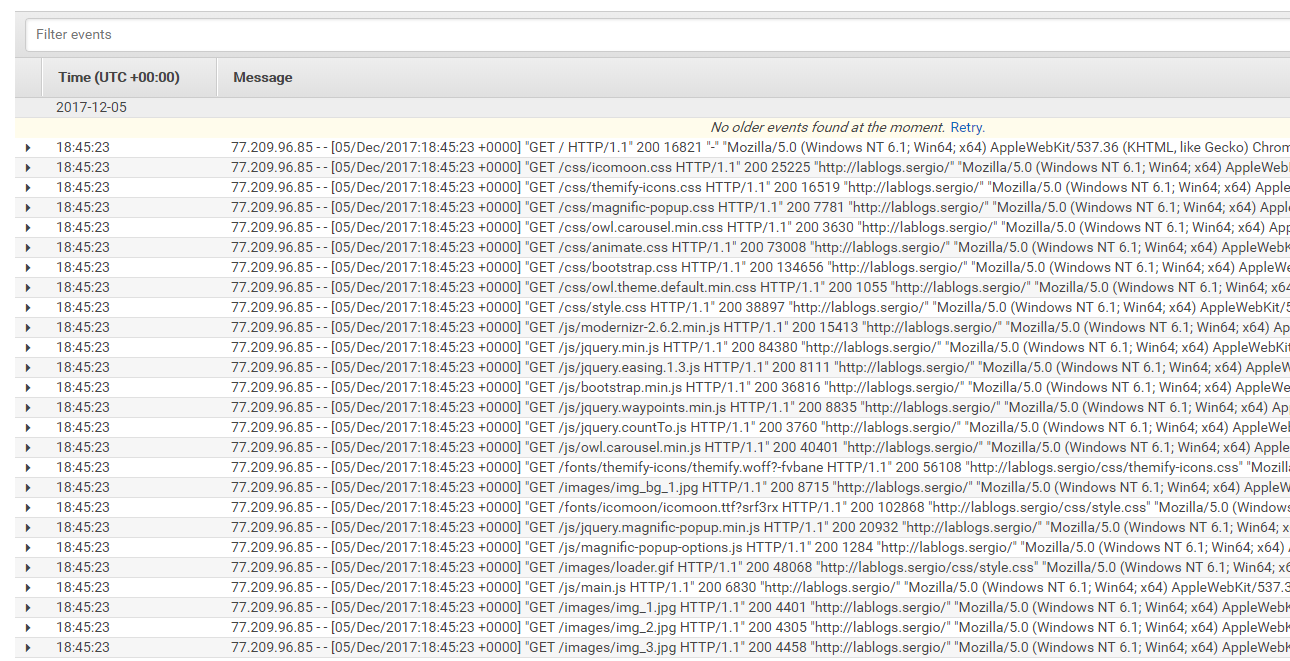Expand the /css/bootstrap.css log event
This screenshot has width=1290, height=661.
point(28,268)
